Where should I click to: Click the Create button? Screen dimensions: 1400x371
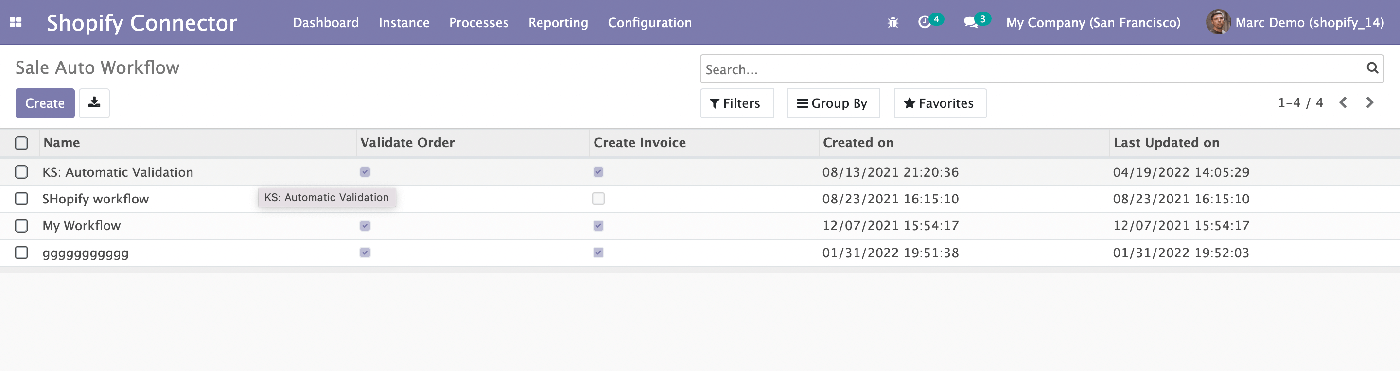45,103
